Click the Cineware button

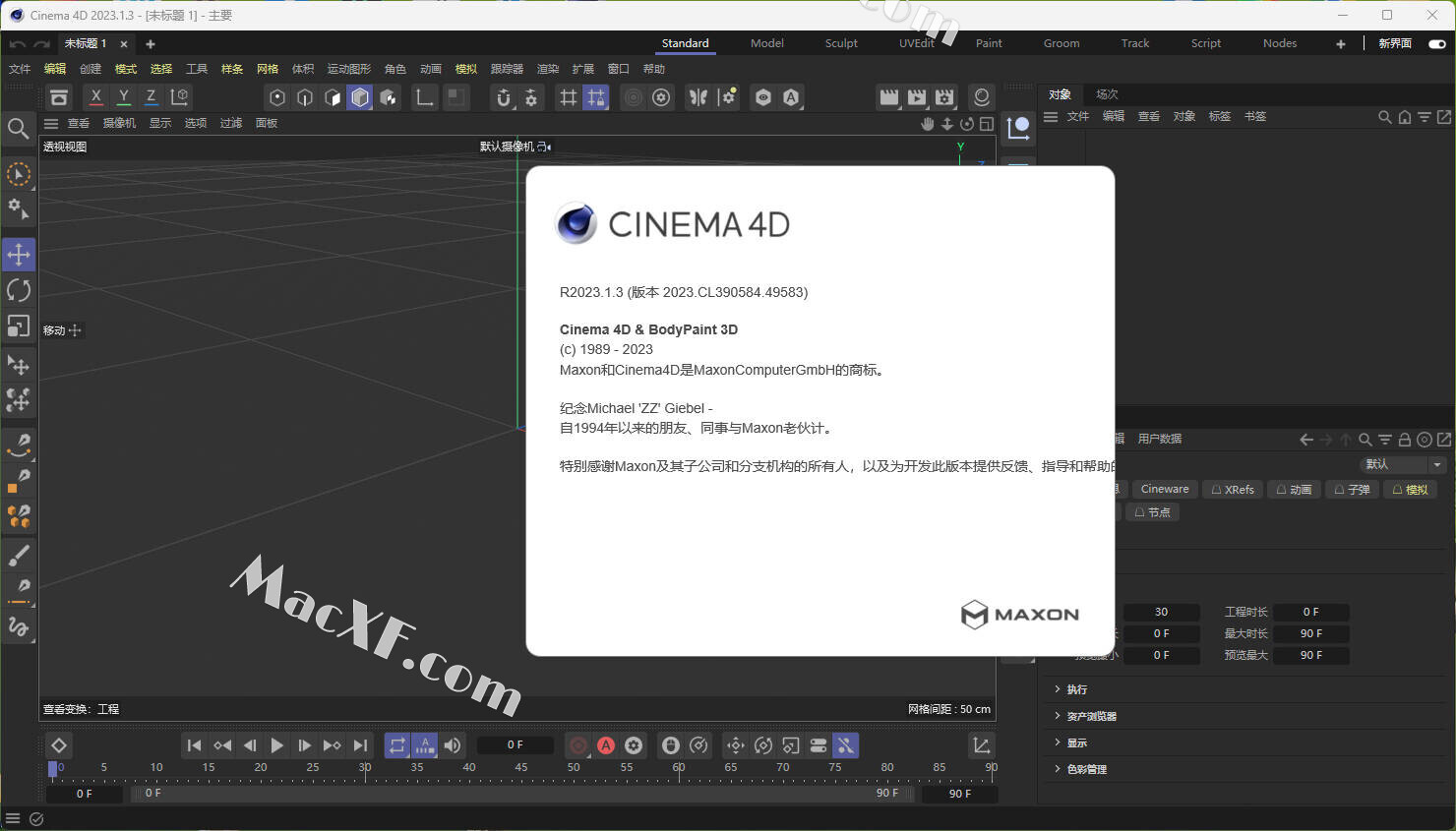[x=1165, y=489]
